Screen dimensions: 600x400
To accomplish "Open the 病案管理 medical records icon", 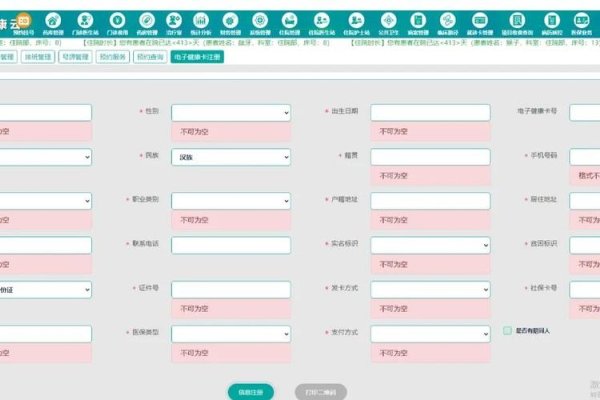I will [x=418, y=24].
